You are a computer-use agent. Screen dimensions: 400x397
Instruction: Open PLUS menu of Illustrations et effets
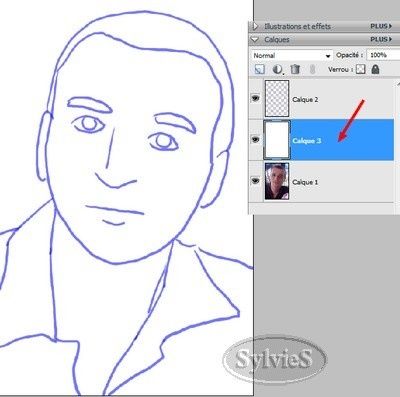tap(381, 26)
